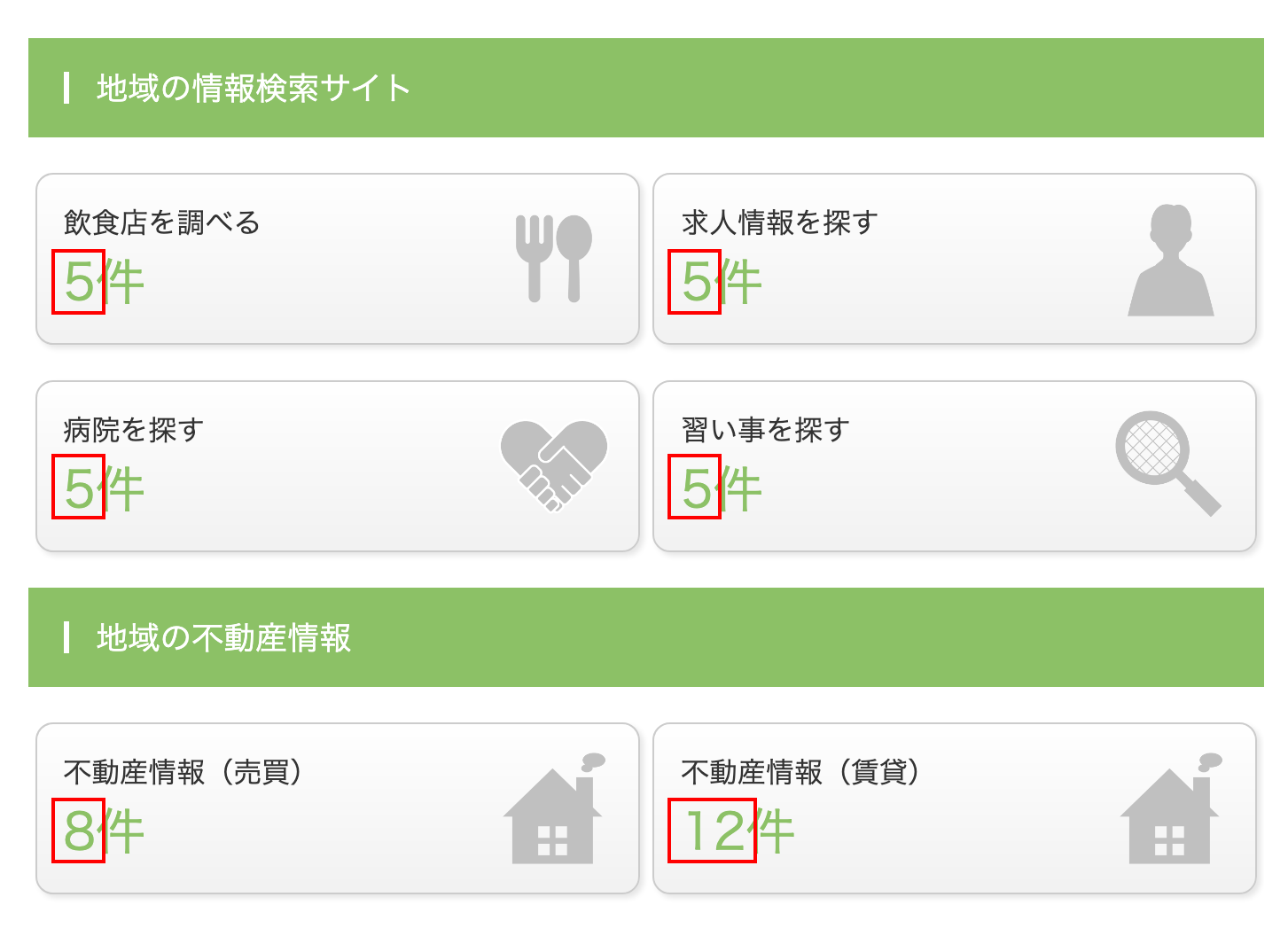The height and width of the screenshot is (936, 1288).
Task: Click the fork and spoon restaurant icon
Action: [554, 259]
